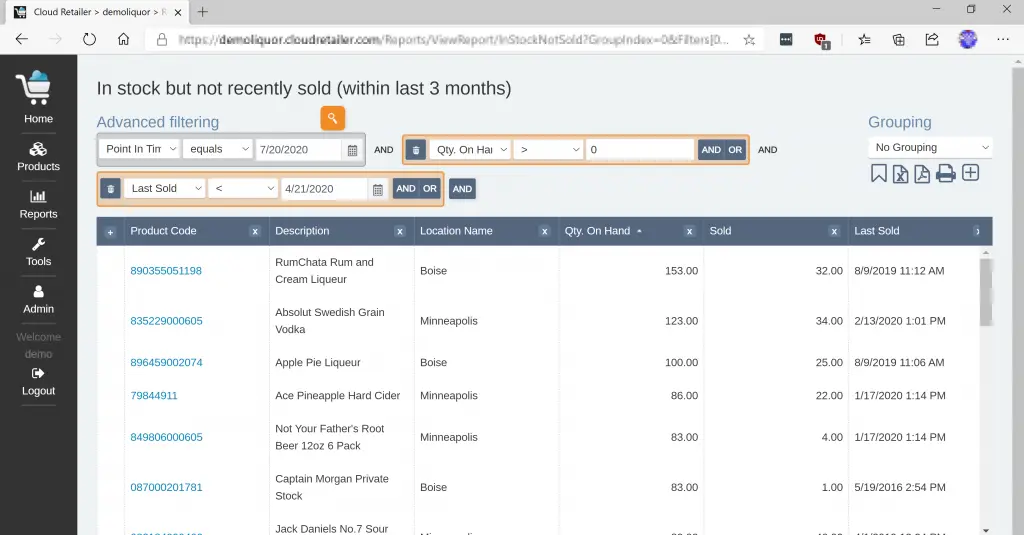
Task: Edit the 7/20/2020 date field
Action: pyautogui.click(x=298, y=150)
